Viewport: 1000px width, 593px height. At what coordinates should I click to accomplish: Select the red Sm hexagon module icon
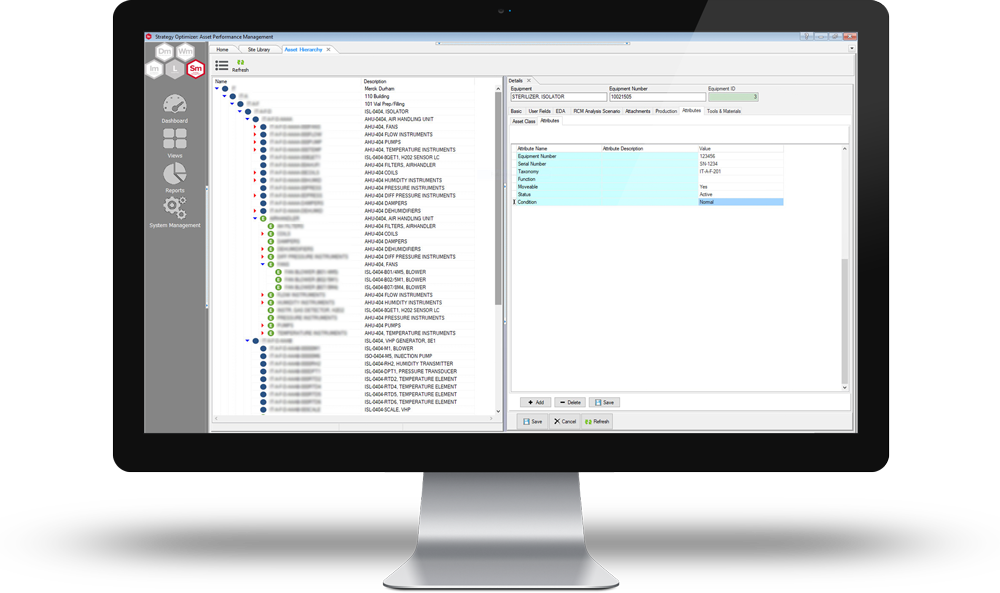pyautogui.click(x=194, y=69)
